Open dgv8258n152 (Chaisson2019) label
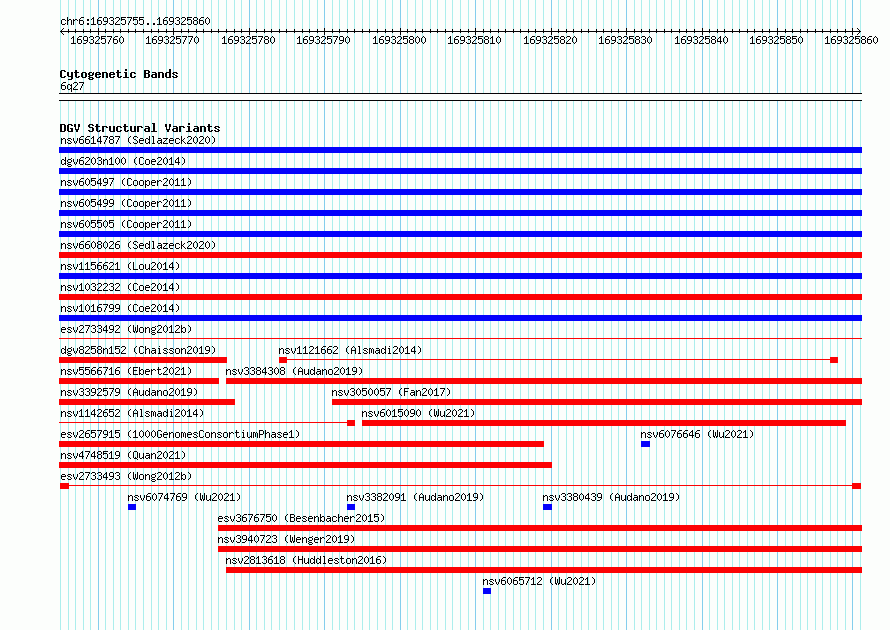The width and height of the screenshot is (890, 630). pyautogui.click(x=138, y=350)
